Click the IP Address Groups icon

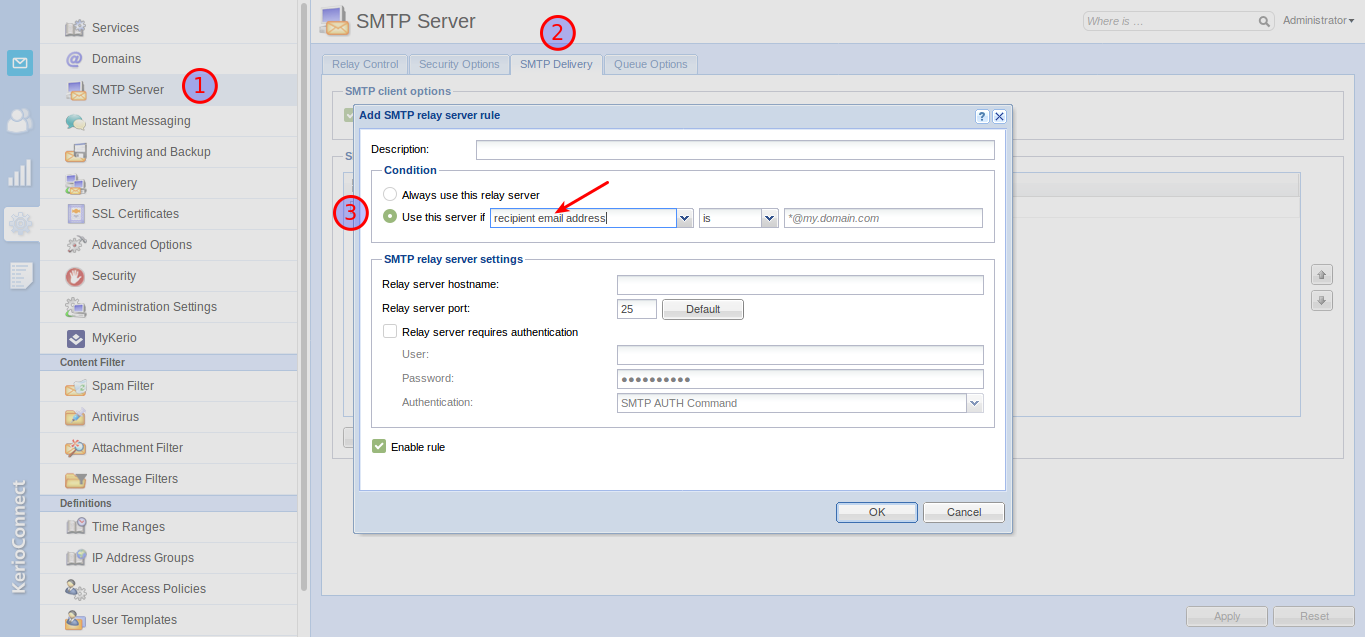click(75, 558)
